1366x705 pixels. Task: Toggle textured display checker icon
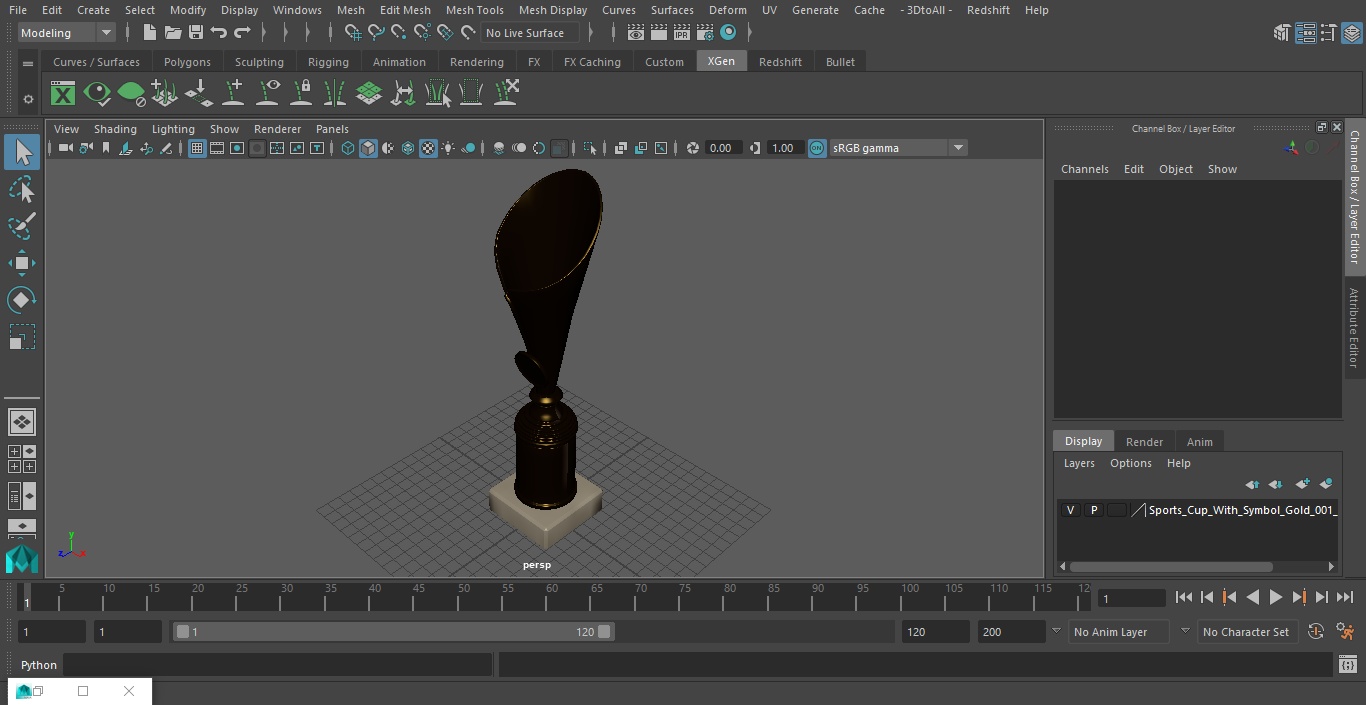[x=428, y=148]
